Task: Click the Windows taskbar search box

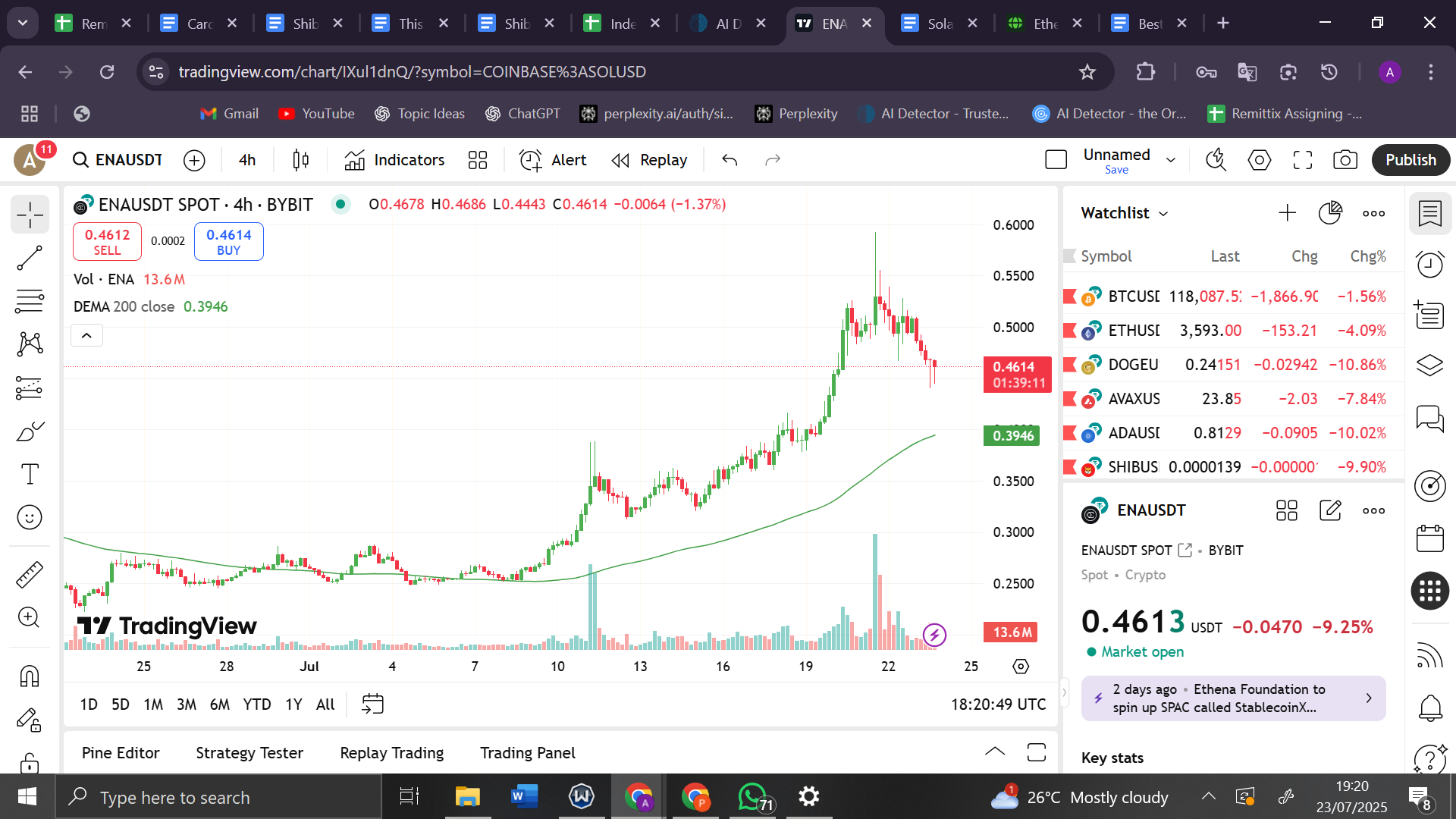Action: [x=218, y=797]
